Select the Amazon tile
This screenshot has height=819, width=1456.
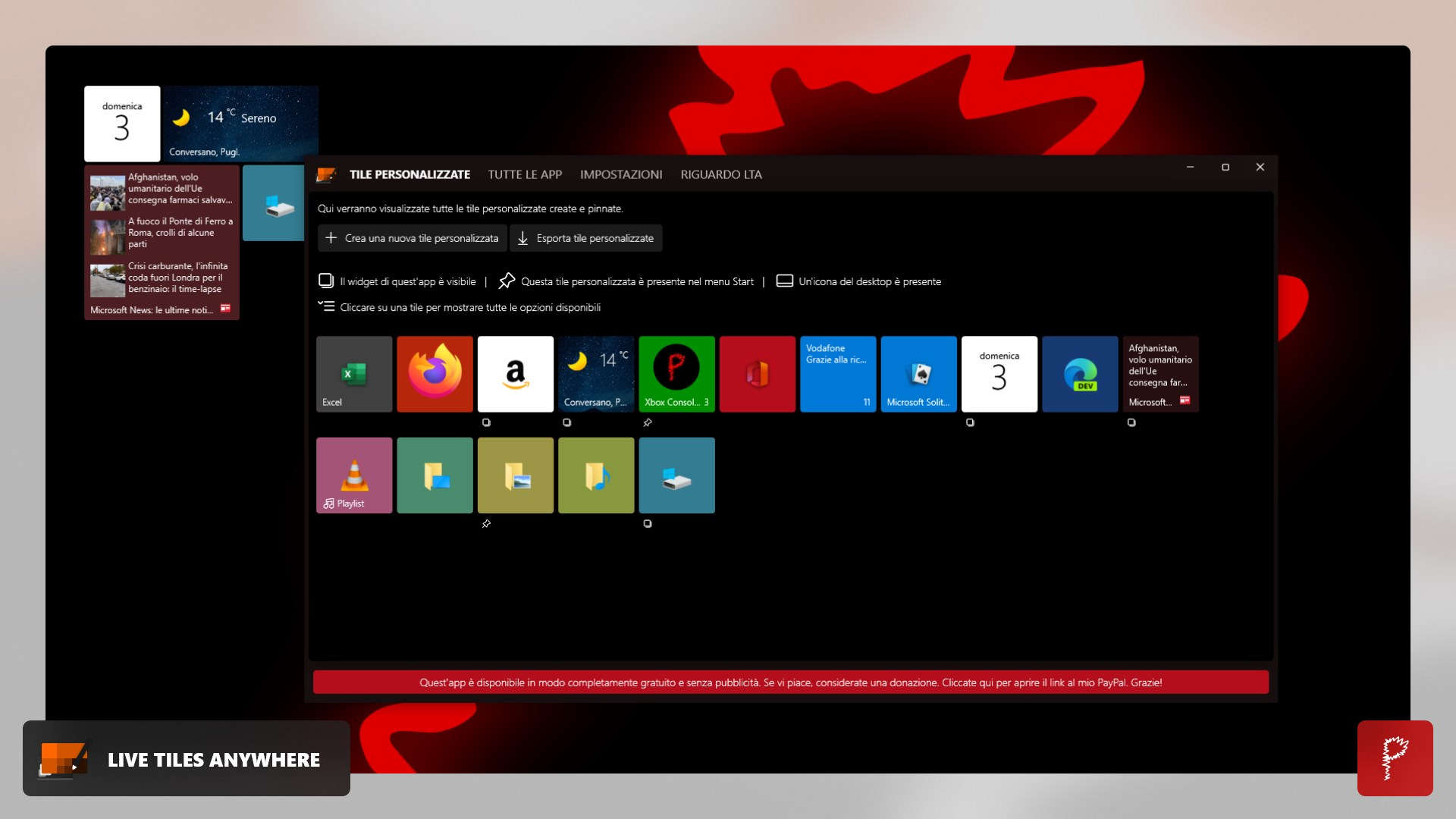tap(516, 374)
